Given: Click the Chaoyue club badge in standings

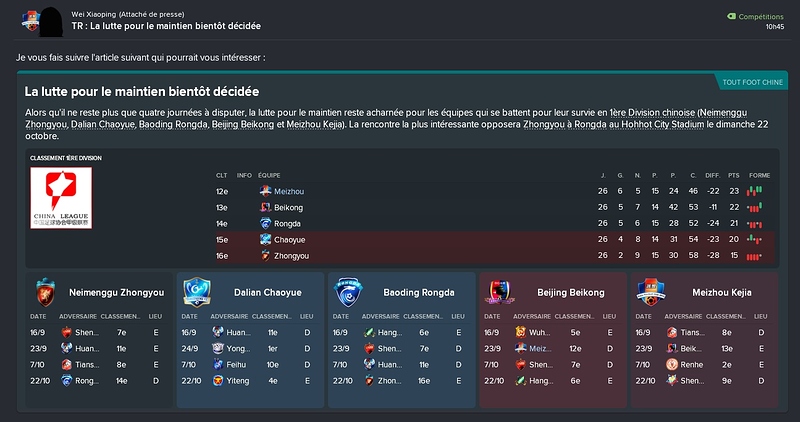Looking at the screenshot, I should [265, 239].
